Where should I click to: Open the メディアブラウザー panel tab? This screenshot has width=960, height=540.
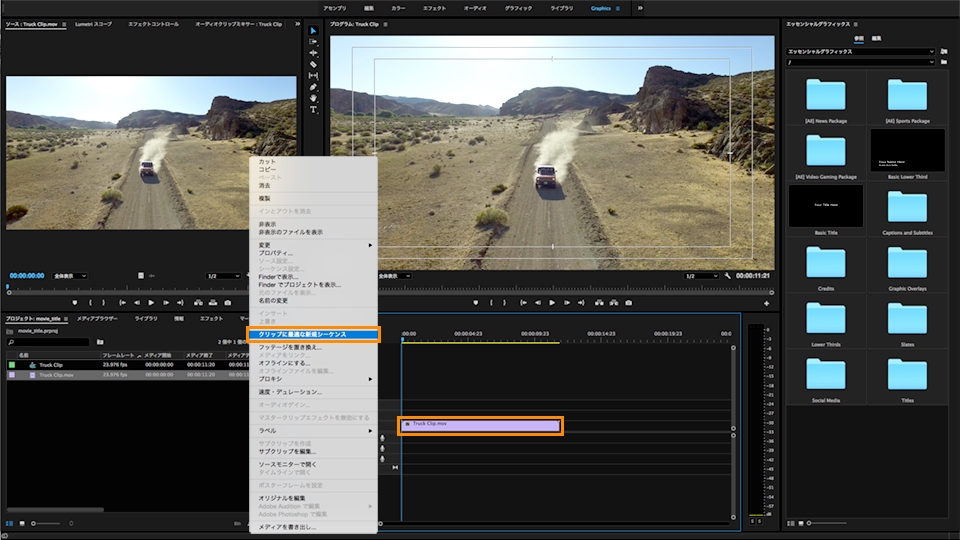tap(98, 318)
